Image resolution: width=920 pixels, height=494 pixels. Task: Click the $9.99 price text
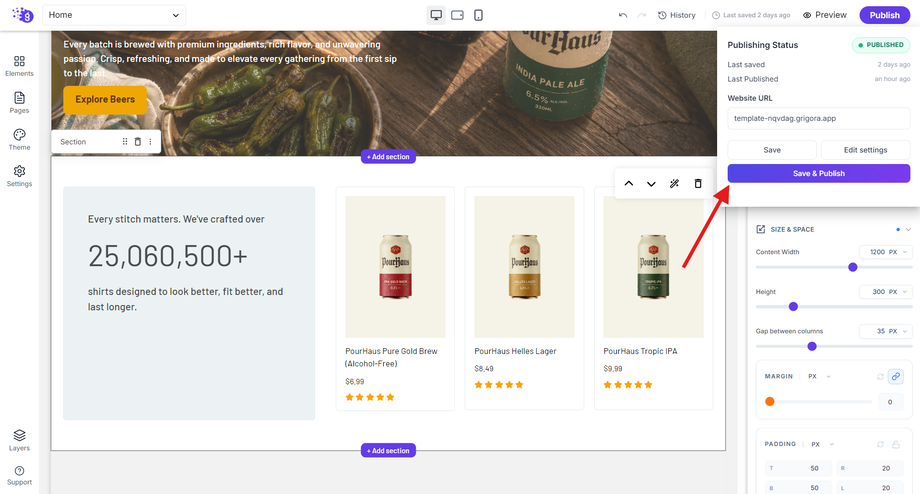click(613, 369)
